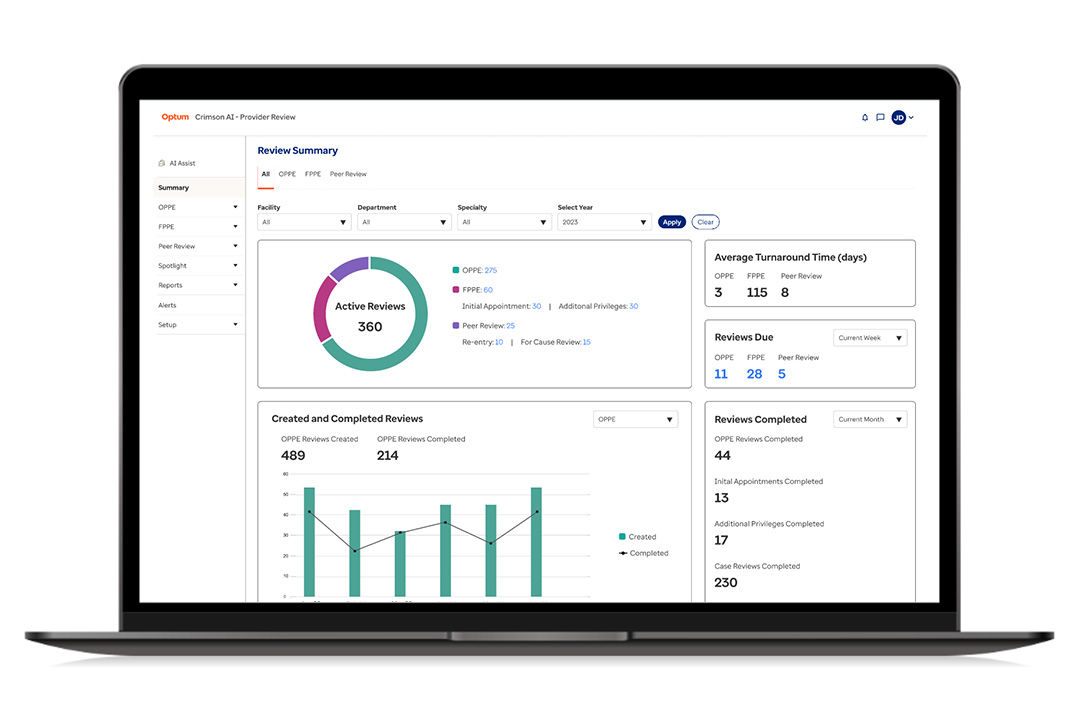Click the teal OPPE legend square
The image size is (1080, 720).
[455, 270]
